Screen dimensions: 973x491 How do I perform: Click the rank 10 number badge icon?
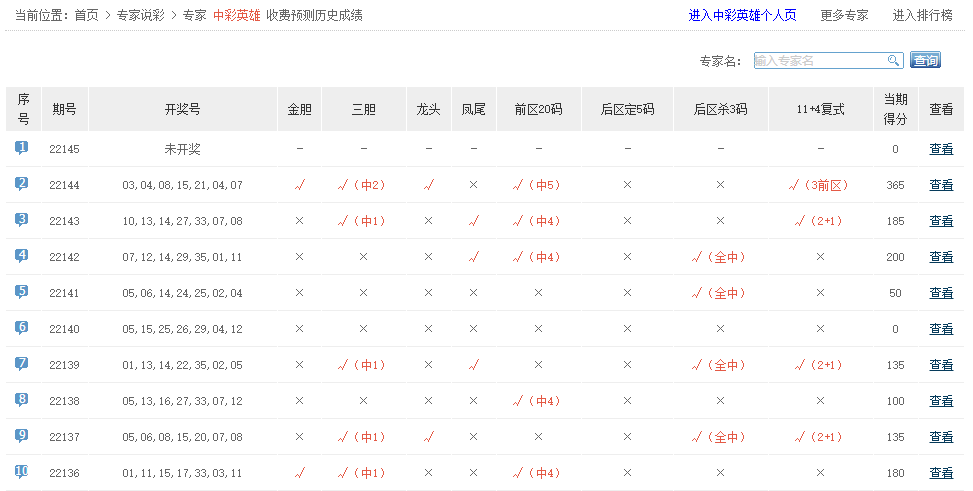[x=22, y=472]
